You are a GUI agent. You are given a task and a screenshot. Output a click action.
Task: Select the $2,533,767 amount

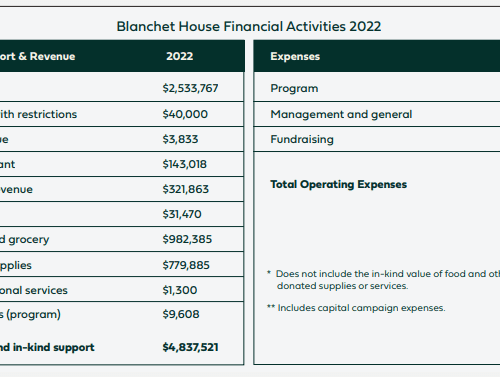190,88
